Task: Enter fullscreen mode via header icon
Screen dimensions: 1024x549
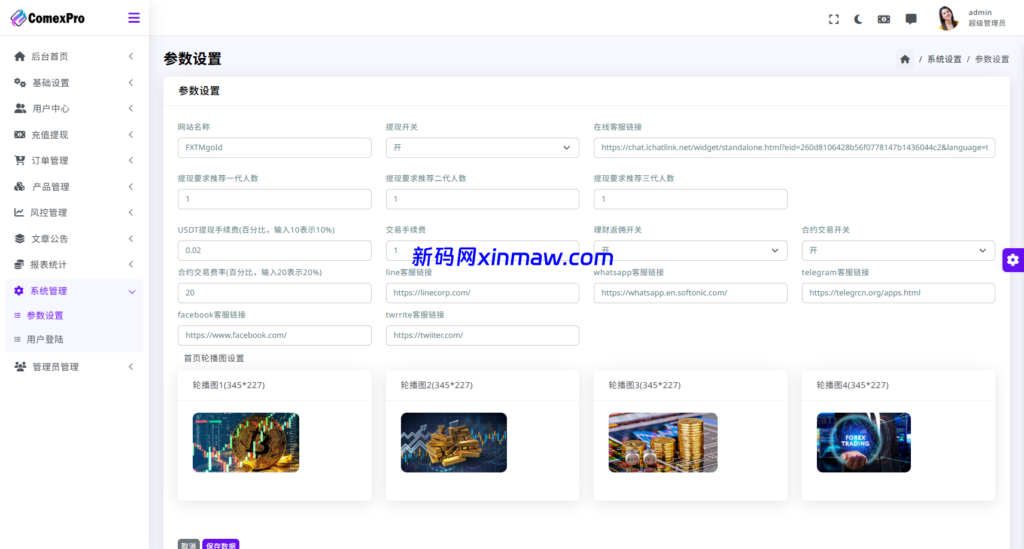Action: (834, 19)
